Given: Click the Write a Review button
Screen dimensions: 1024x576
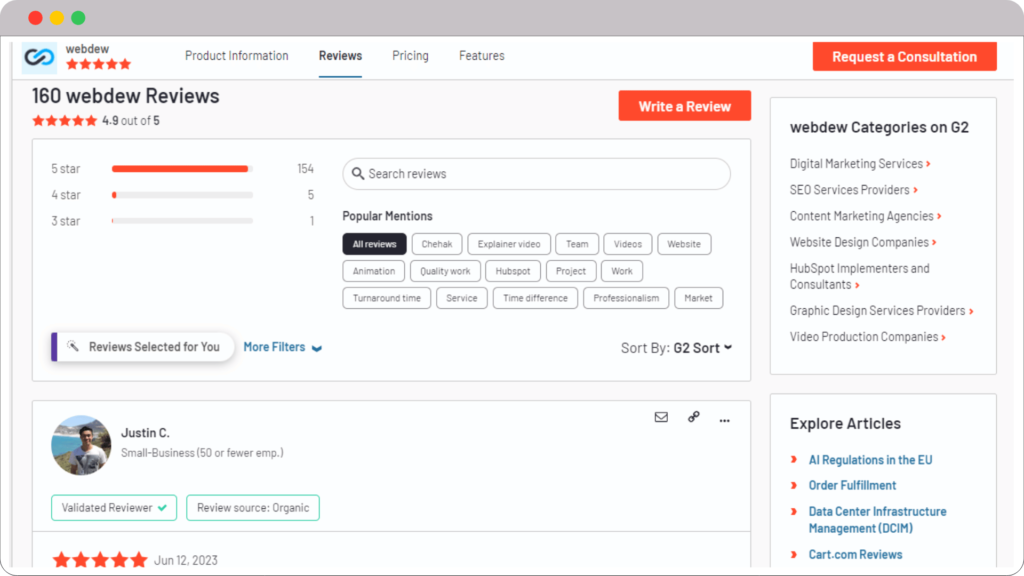Looking at the screenshot, I should (x=684, y=105).
